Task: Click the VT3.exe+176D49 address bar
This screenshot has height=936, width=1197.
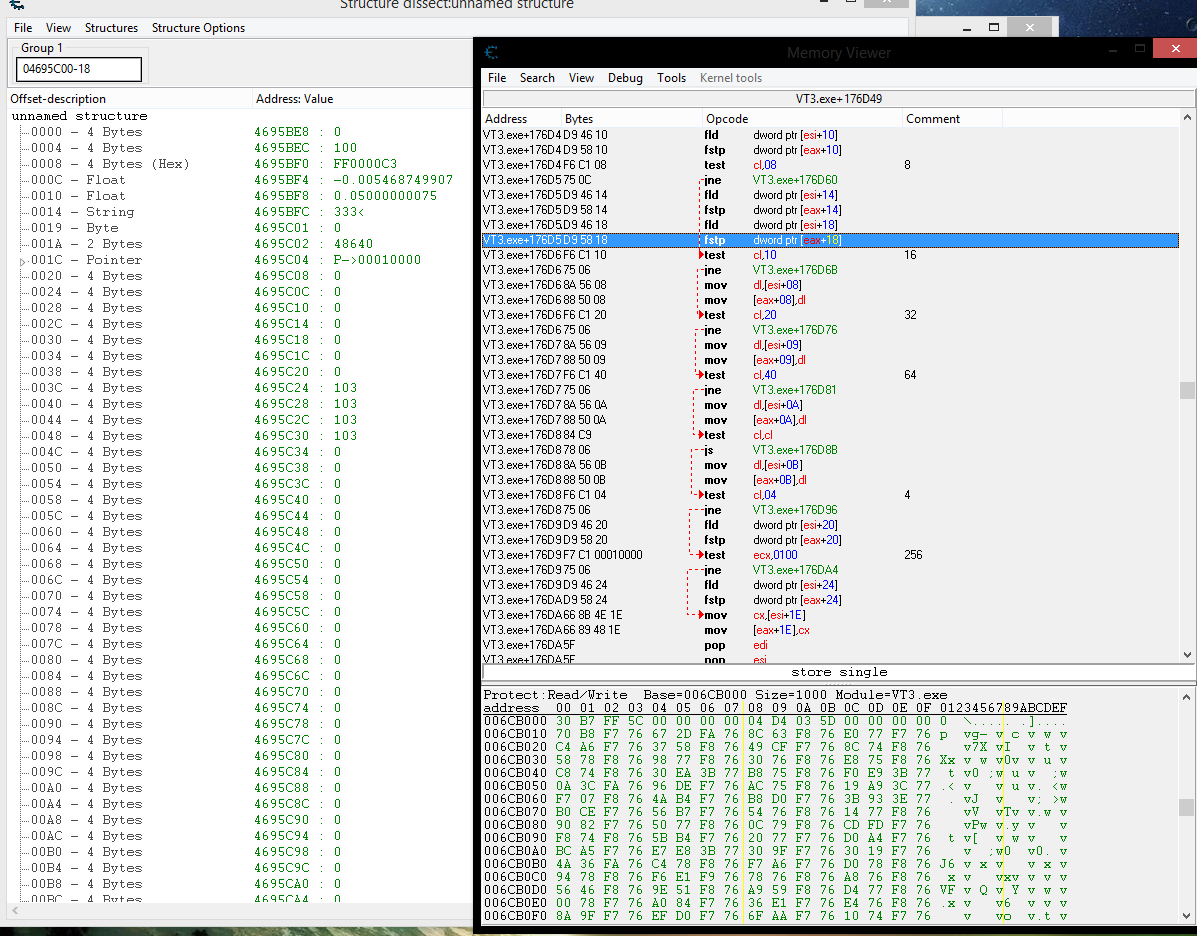Action: click(838, 99)
